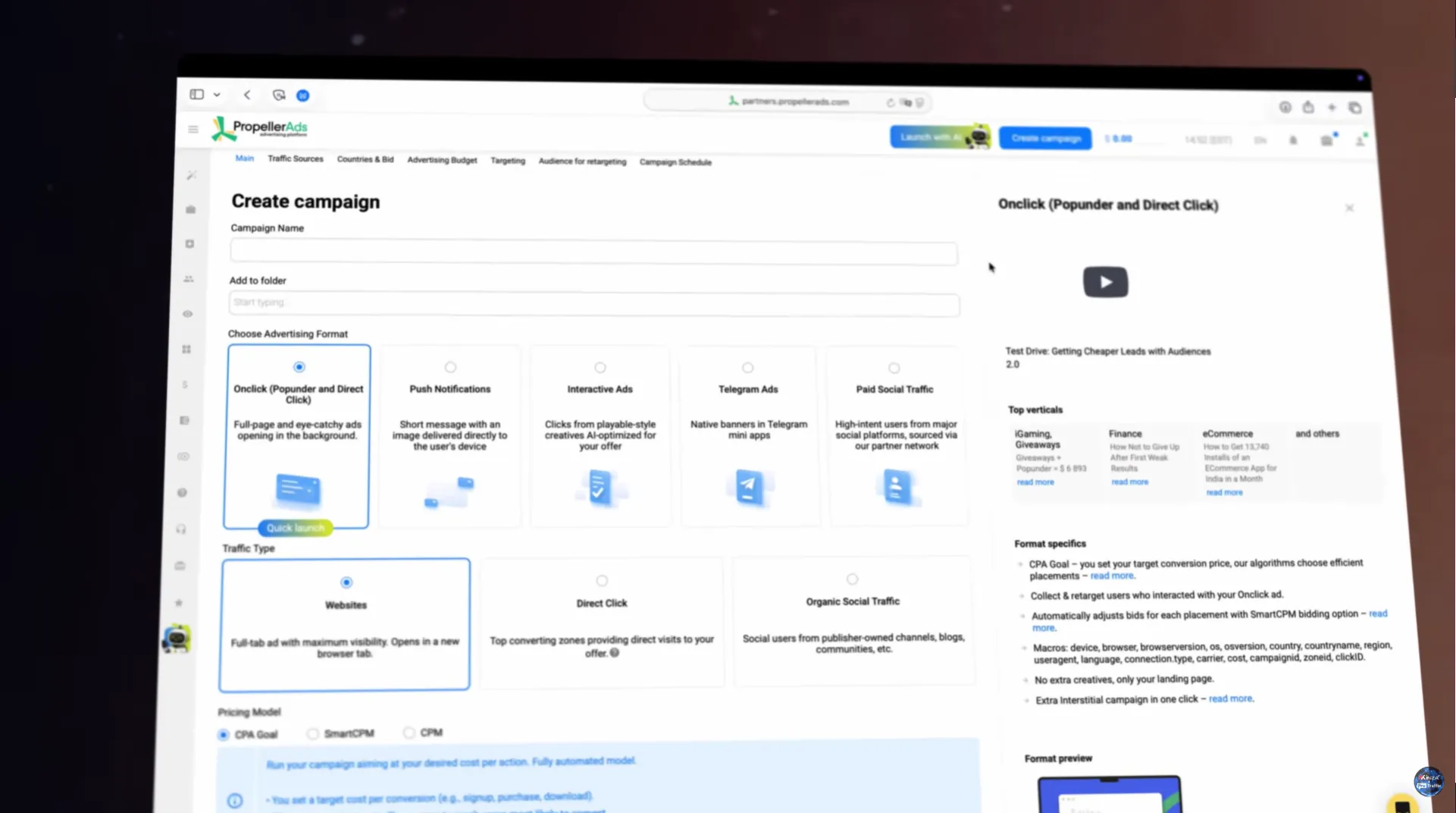Click the user profile icon in header
1456x813 pixels.
1360,141
